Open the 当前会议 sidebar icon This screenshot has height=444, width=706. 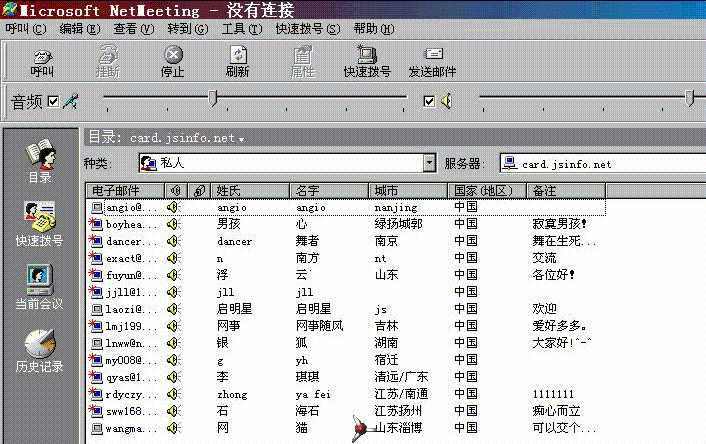(39, 287)
